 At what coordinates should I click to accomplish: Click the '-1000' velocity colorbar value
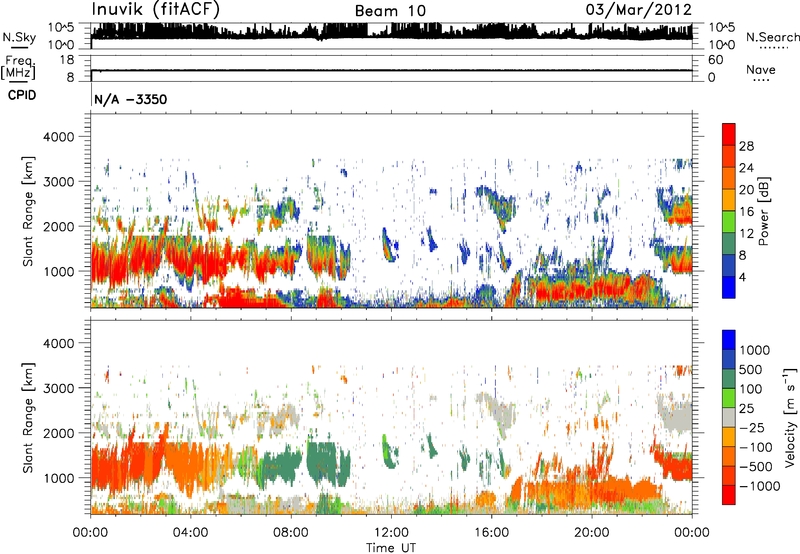pos(760,486)
